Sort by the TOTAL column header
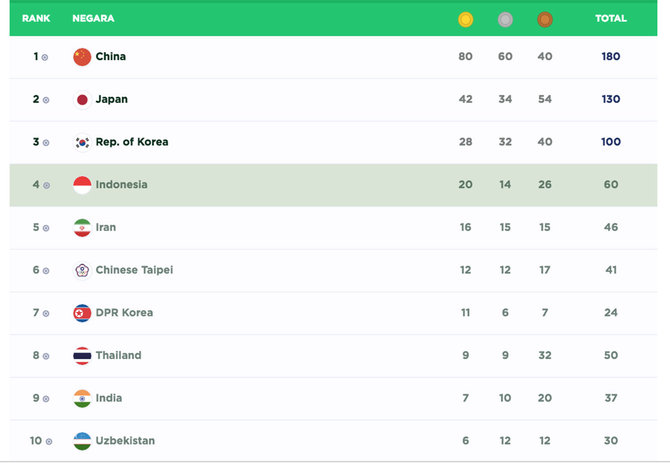The image size is (670, 463). coord(611,18)
